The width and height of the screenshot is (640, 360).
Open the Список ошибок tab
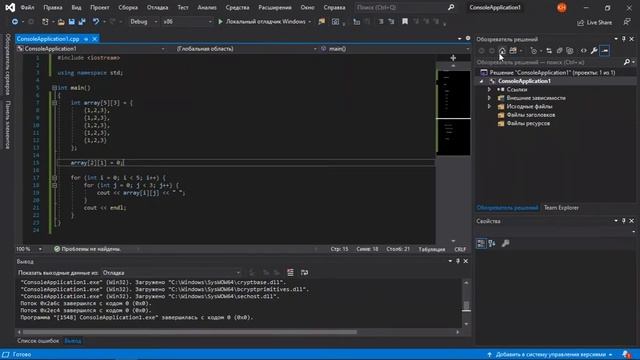click(38, 341)
